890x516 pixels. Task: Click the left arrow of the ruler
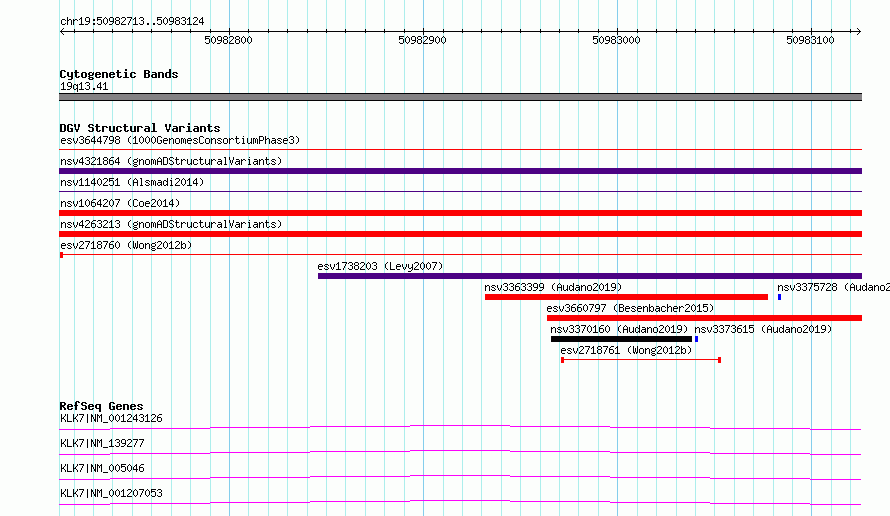point(62,31)
